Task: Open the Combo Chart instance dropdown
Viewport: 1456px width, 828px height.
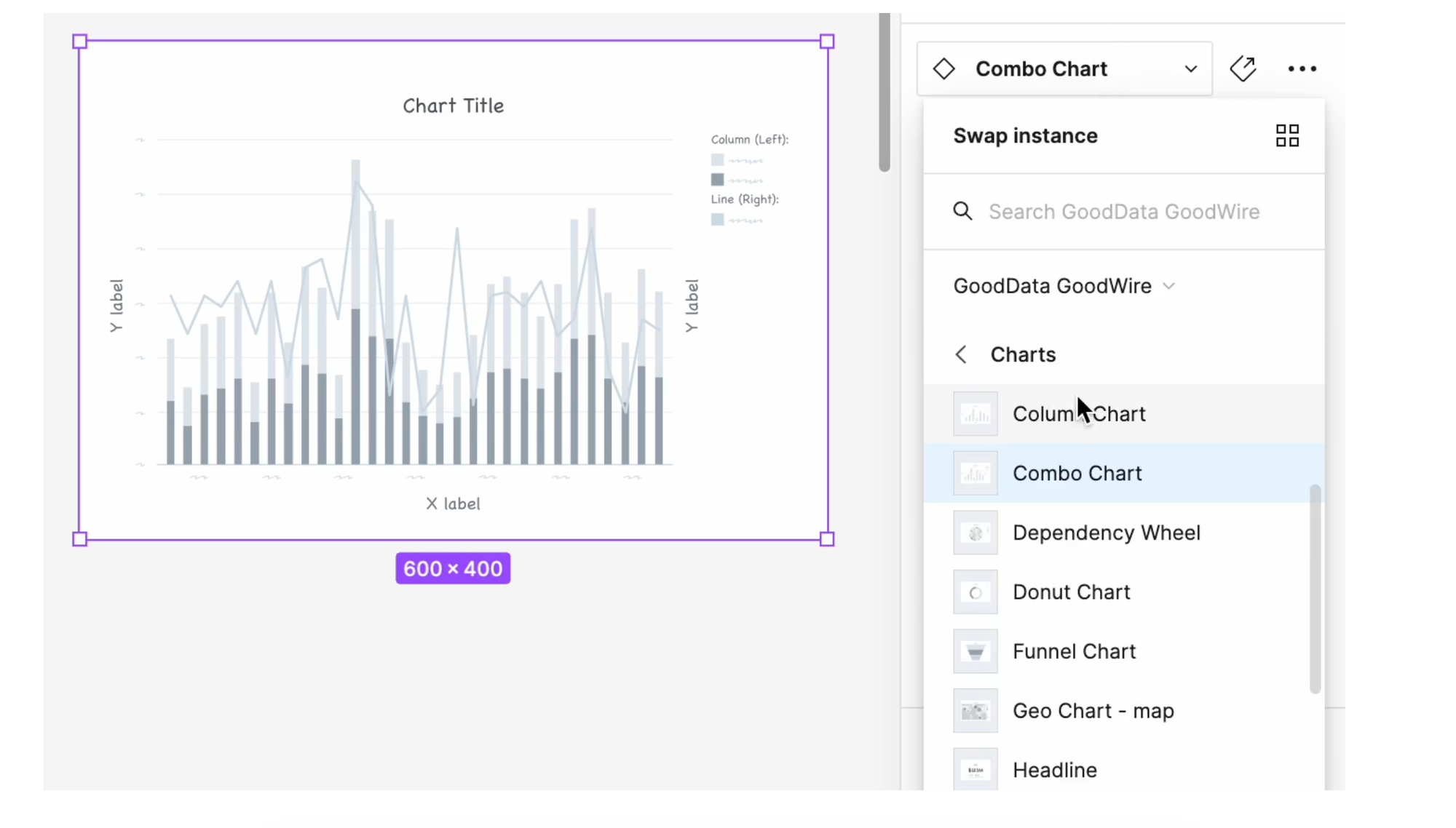Action: 1064,69
